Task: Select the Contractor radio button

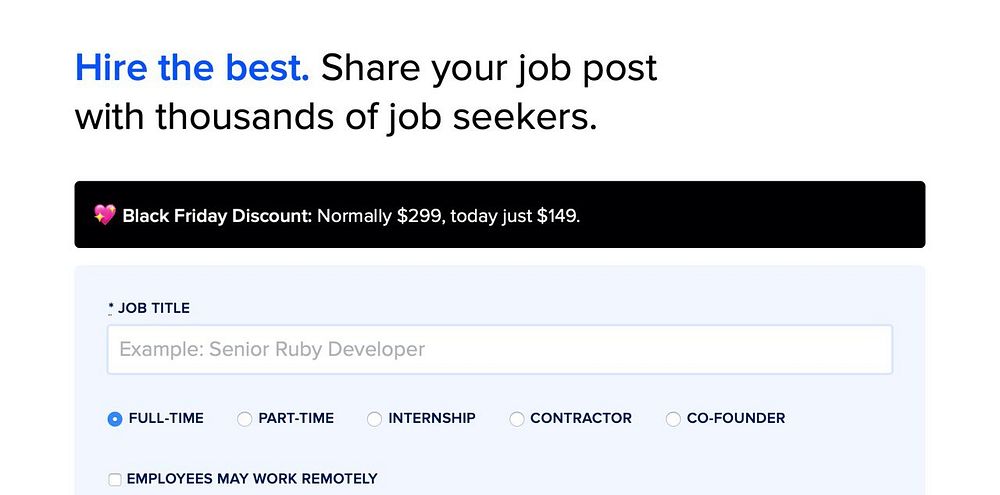Action: click(516, 419)
